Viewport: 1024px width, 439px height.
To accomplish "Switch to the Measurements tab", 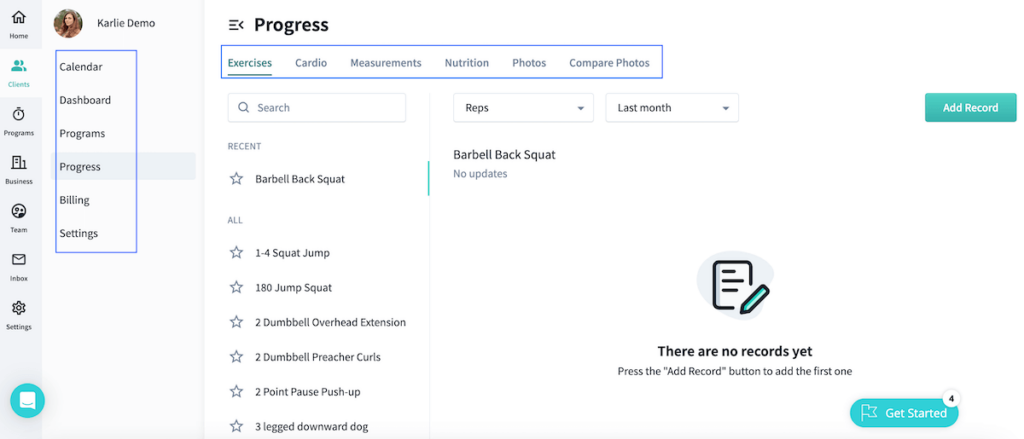I will 385,63.
